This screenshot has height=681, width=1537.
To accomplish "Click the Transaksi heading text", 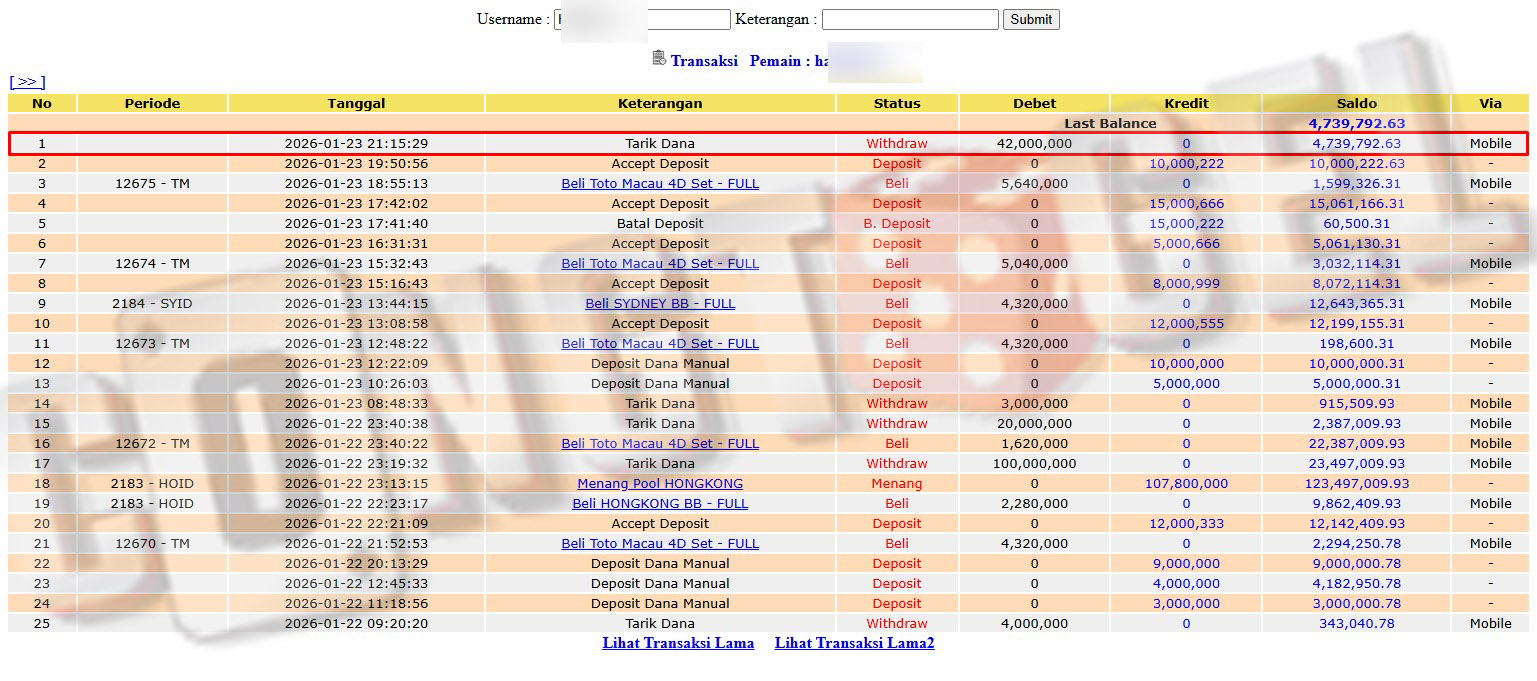I will click(704, 61).
